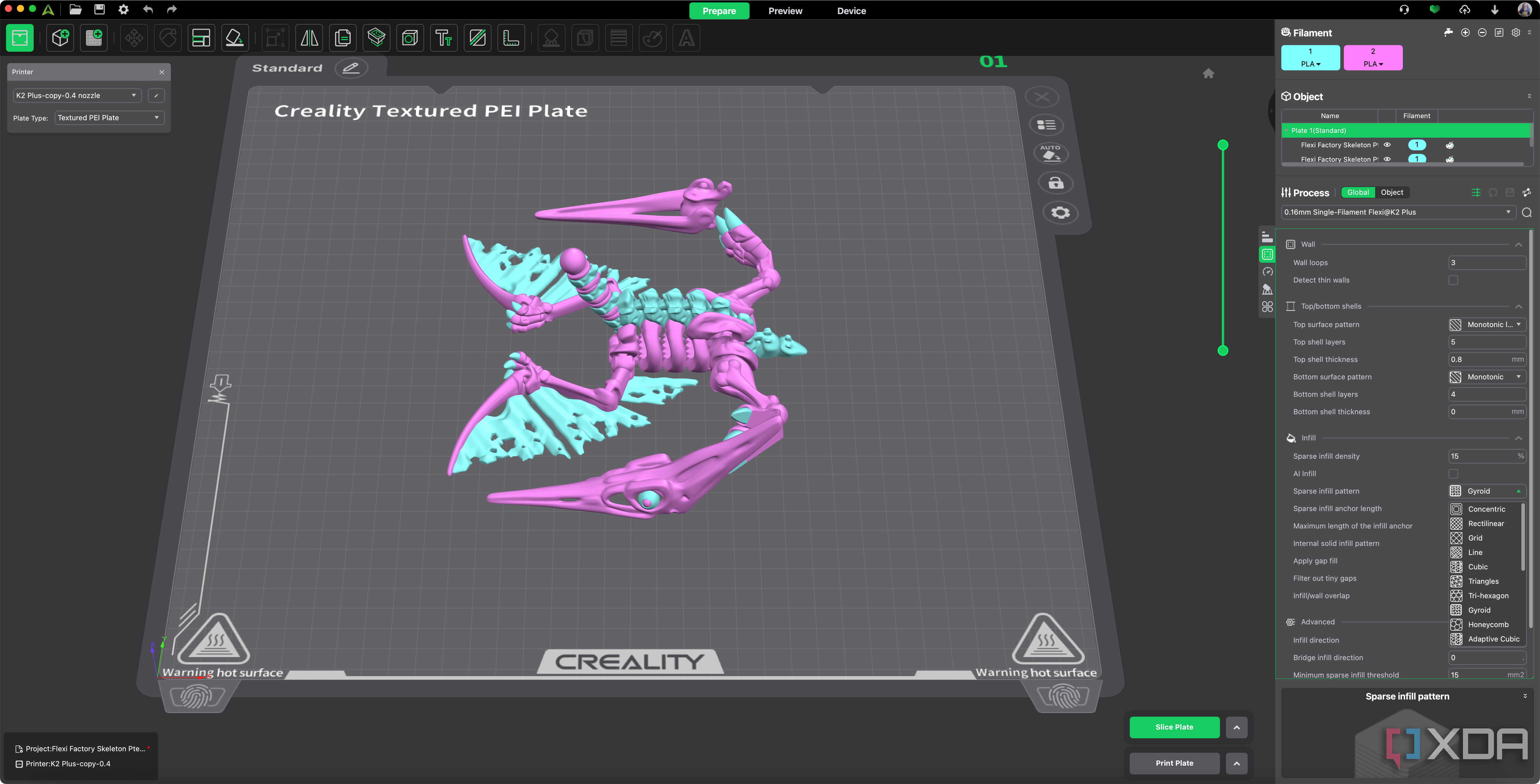Close the Printer panel
1540x784 pixels.
point(162,72)
